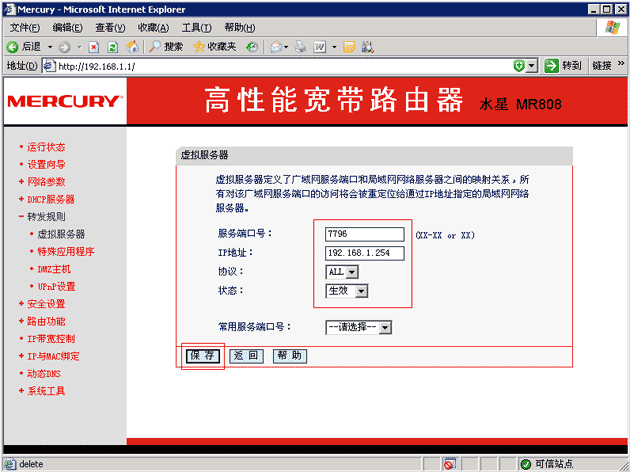630x472 pixels.
Task: Go to Home page icon
Action: 132,47
